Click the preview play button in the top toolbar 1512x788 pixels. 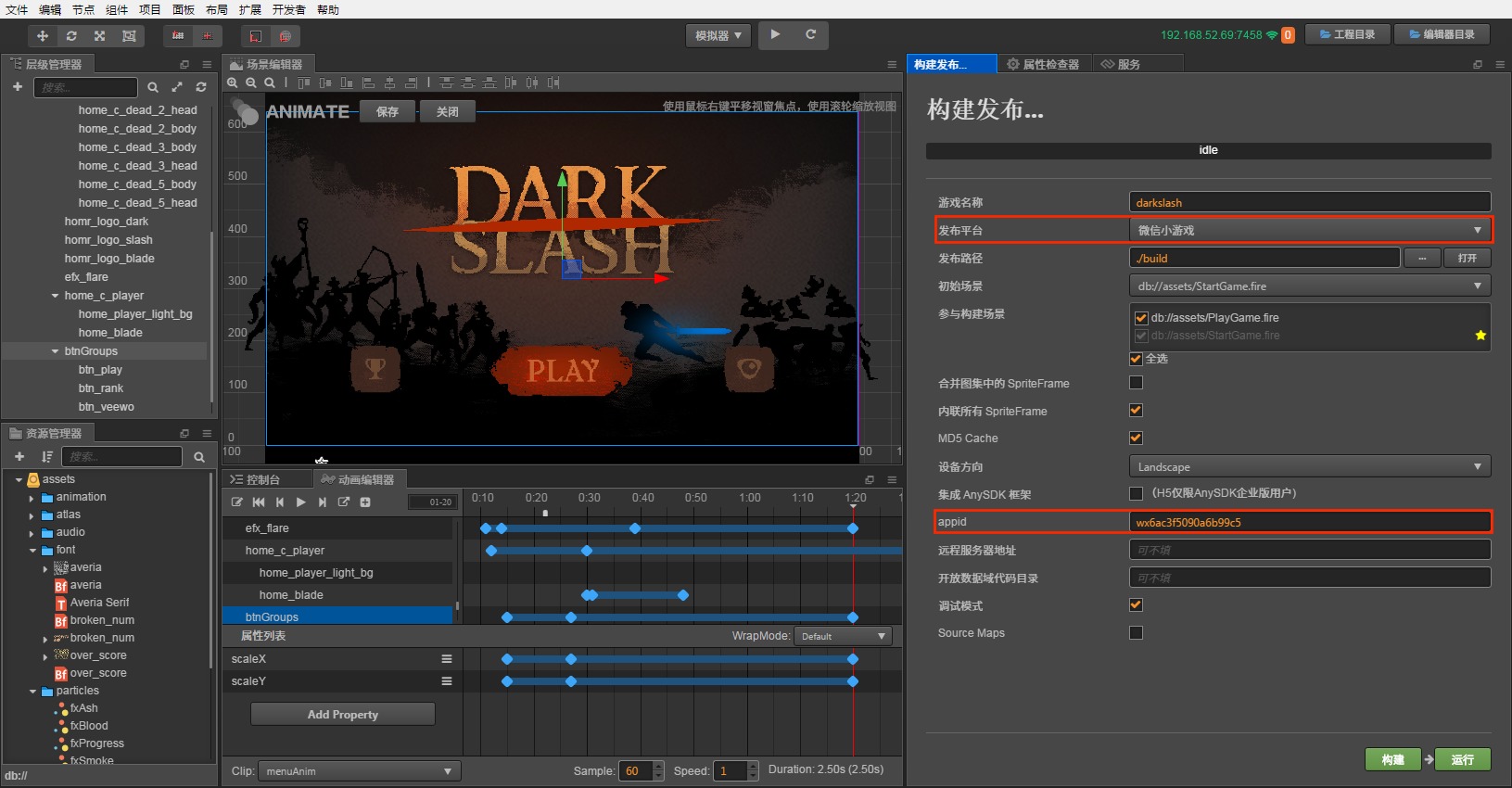(775, 35)
